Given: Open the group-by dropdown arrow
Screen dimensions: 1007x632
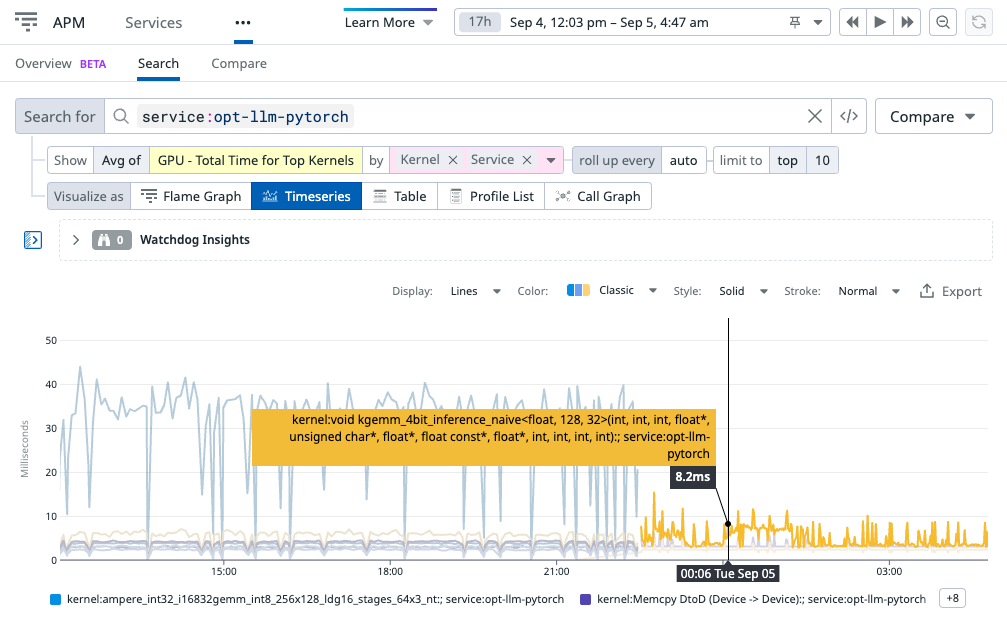Looking at the screenshot, I should [x=551, y=160].
